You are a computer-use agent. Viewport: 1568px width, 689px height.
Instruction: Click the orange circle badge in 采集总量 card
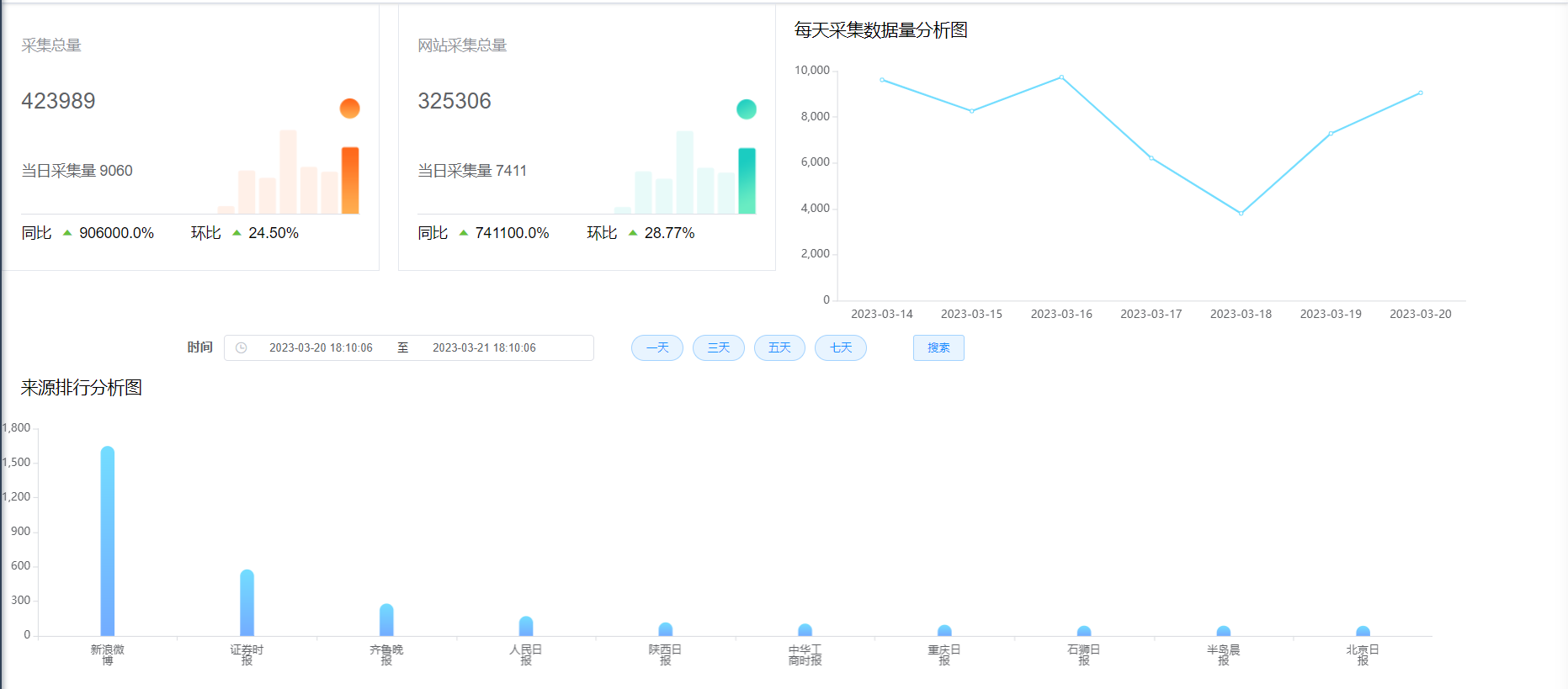[x=349, y=109]
